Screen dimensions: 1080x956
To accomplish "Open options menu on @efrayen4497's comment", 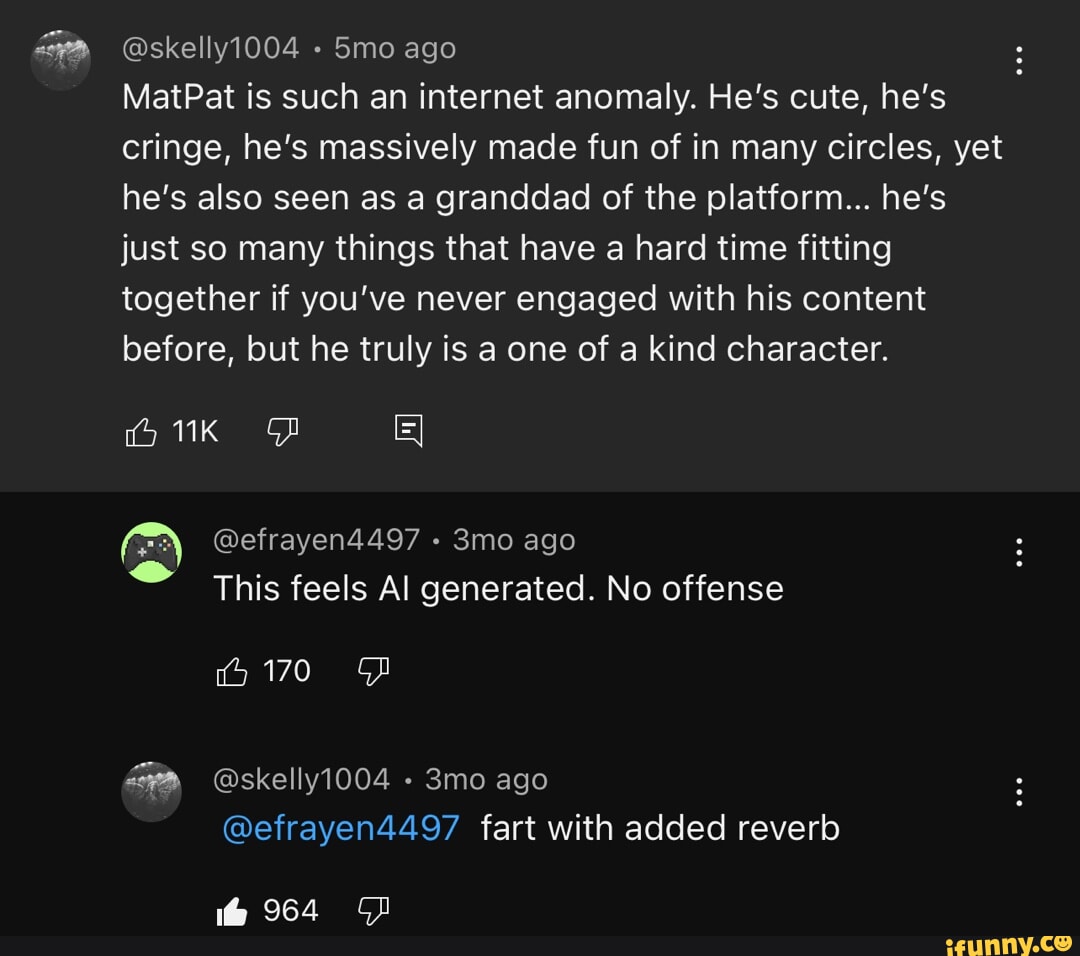I will click(1020, 553).
